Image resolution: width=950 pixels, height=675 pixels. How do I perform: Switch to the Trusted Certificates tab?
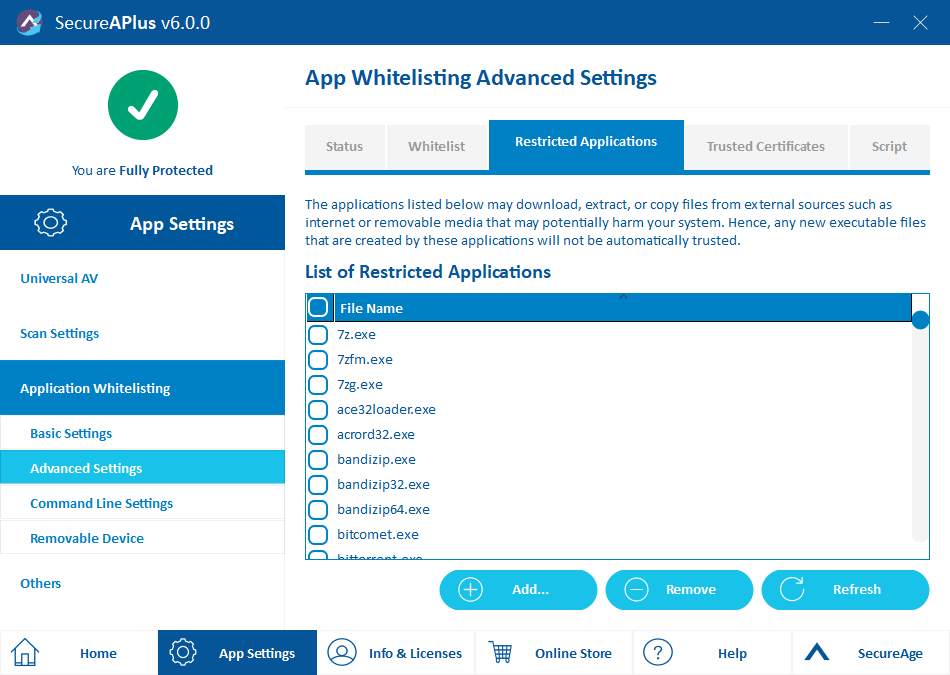[766, 147]
